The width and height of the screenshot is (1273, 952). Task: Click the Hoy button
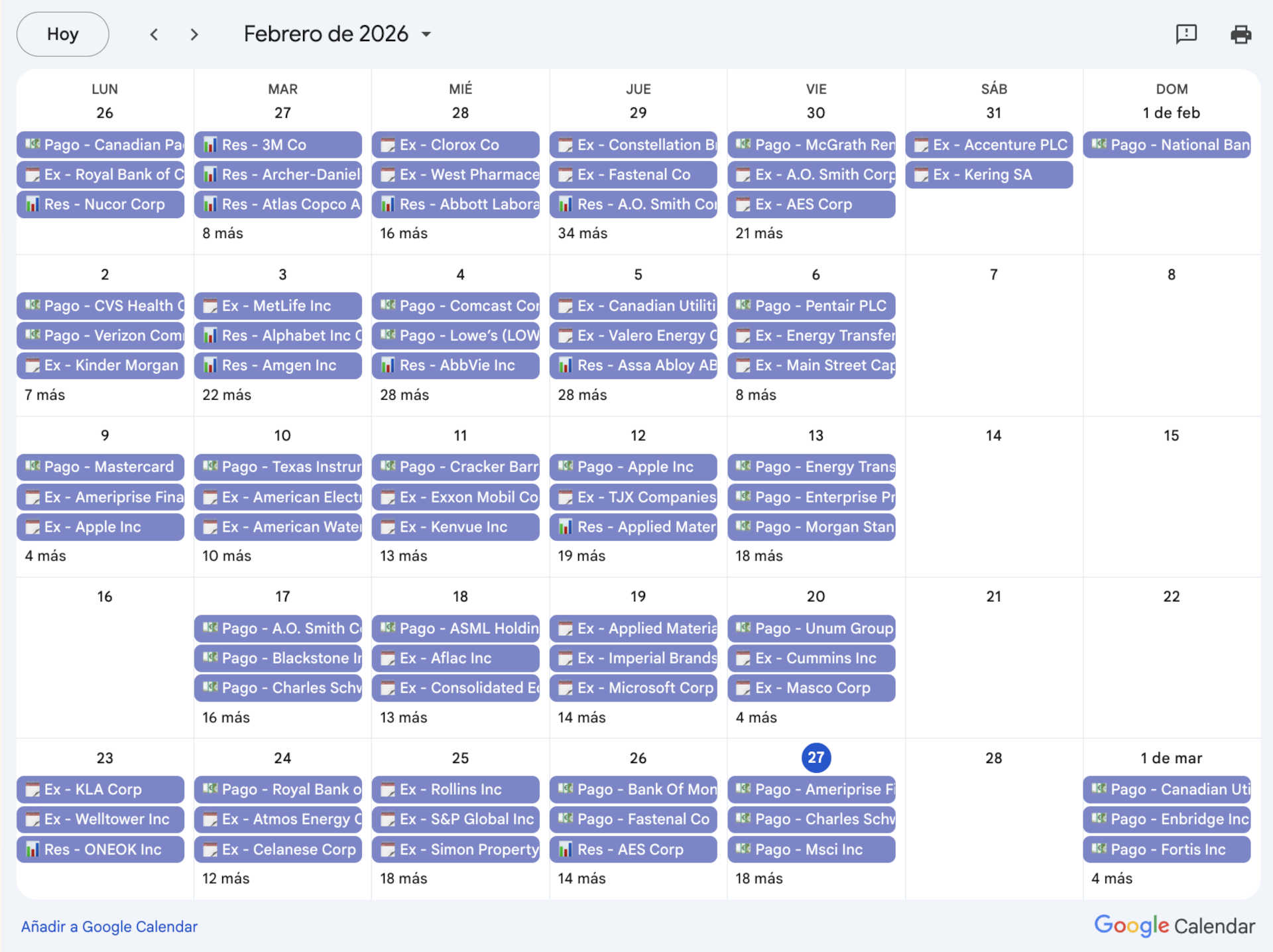pos(62,34)
